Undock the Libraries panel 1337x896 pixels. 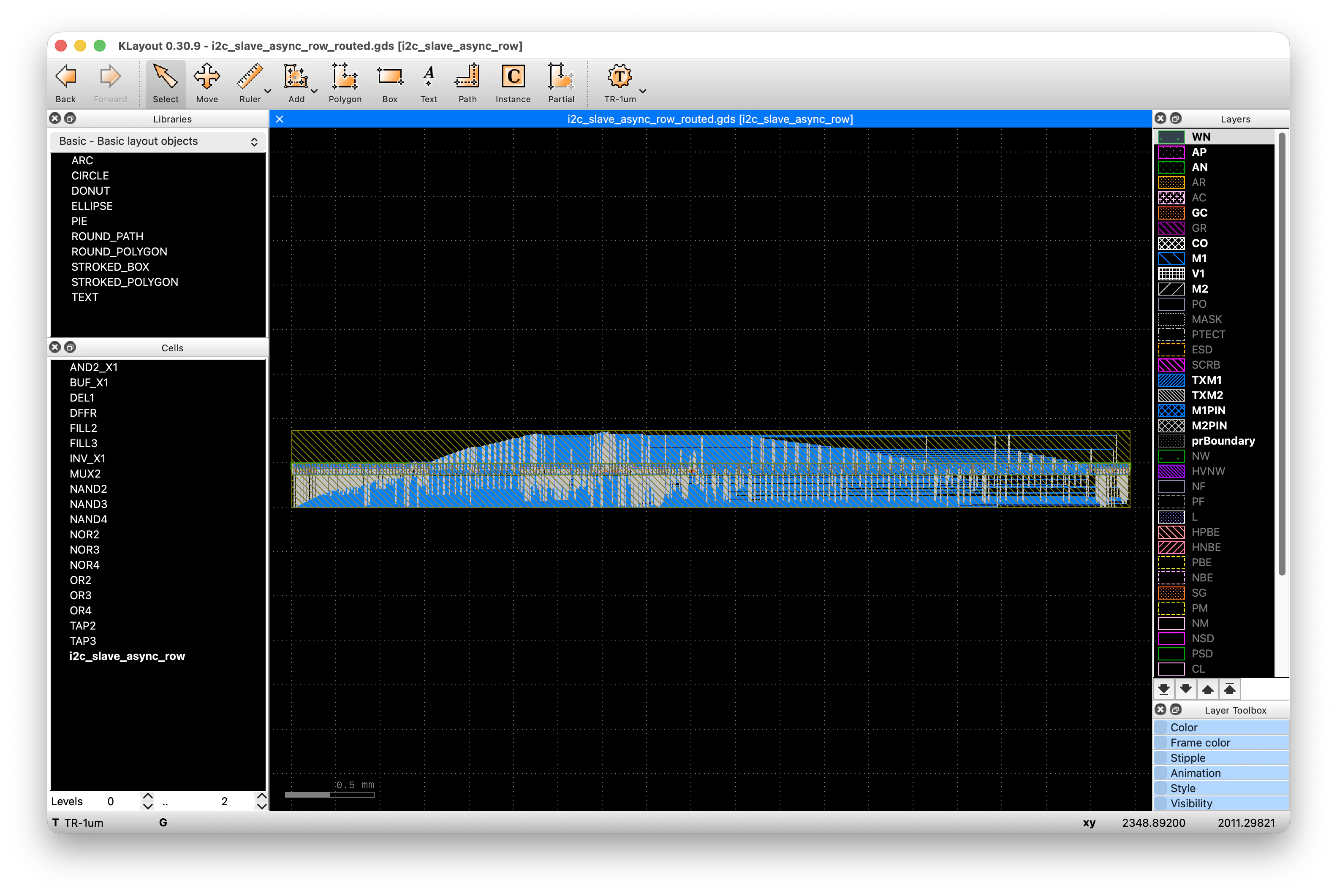[x=70, y=118]
